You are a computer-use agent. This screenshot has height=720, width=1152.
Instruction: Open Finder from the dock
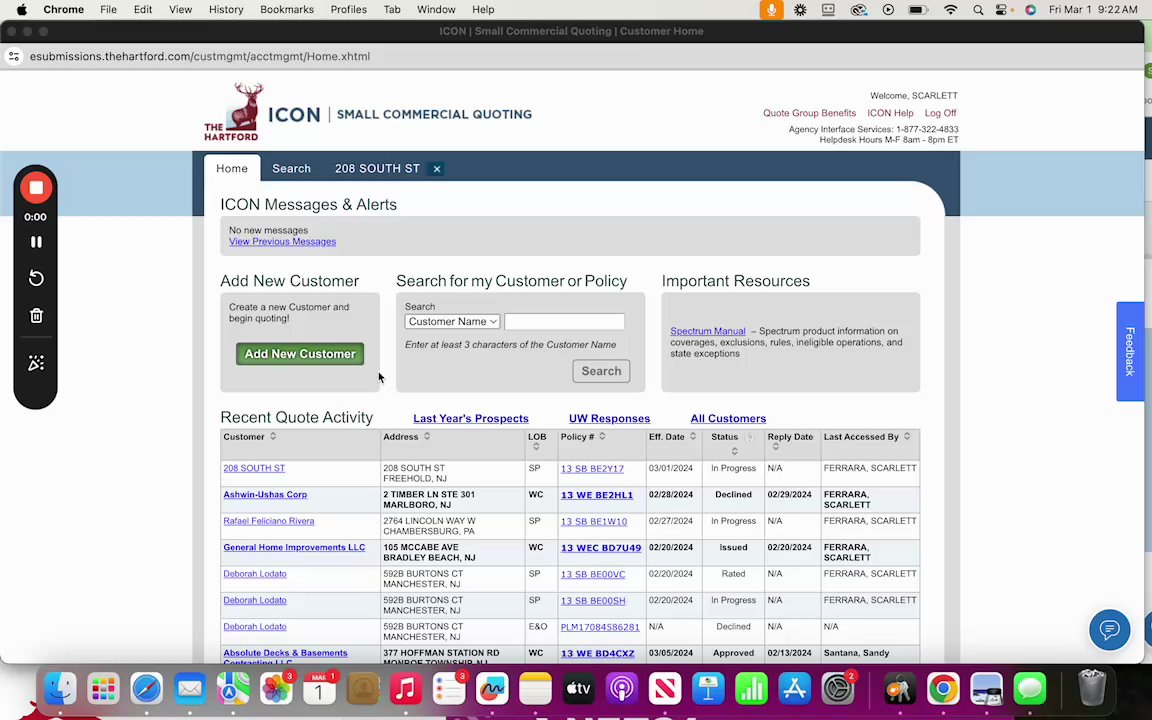coord(60,689)
